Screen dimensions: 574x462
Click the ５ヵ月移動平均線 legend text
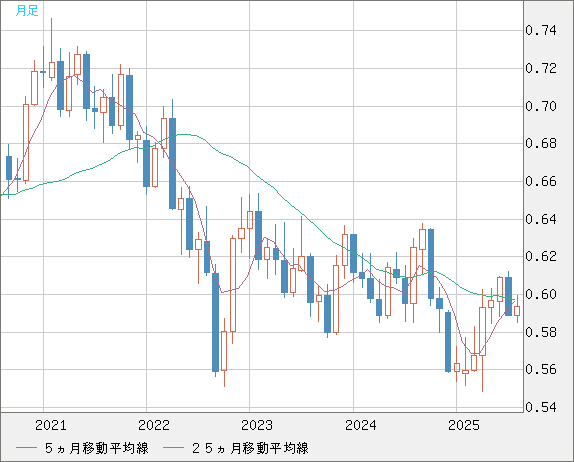coord(97,448)
